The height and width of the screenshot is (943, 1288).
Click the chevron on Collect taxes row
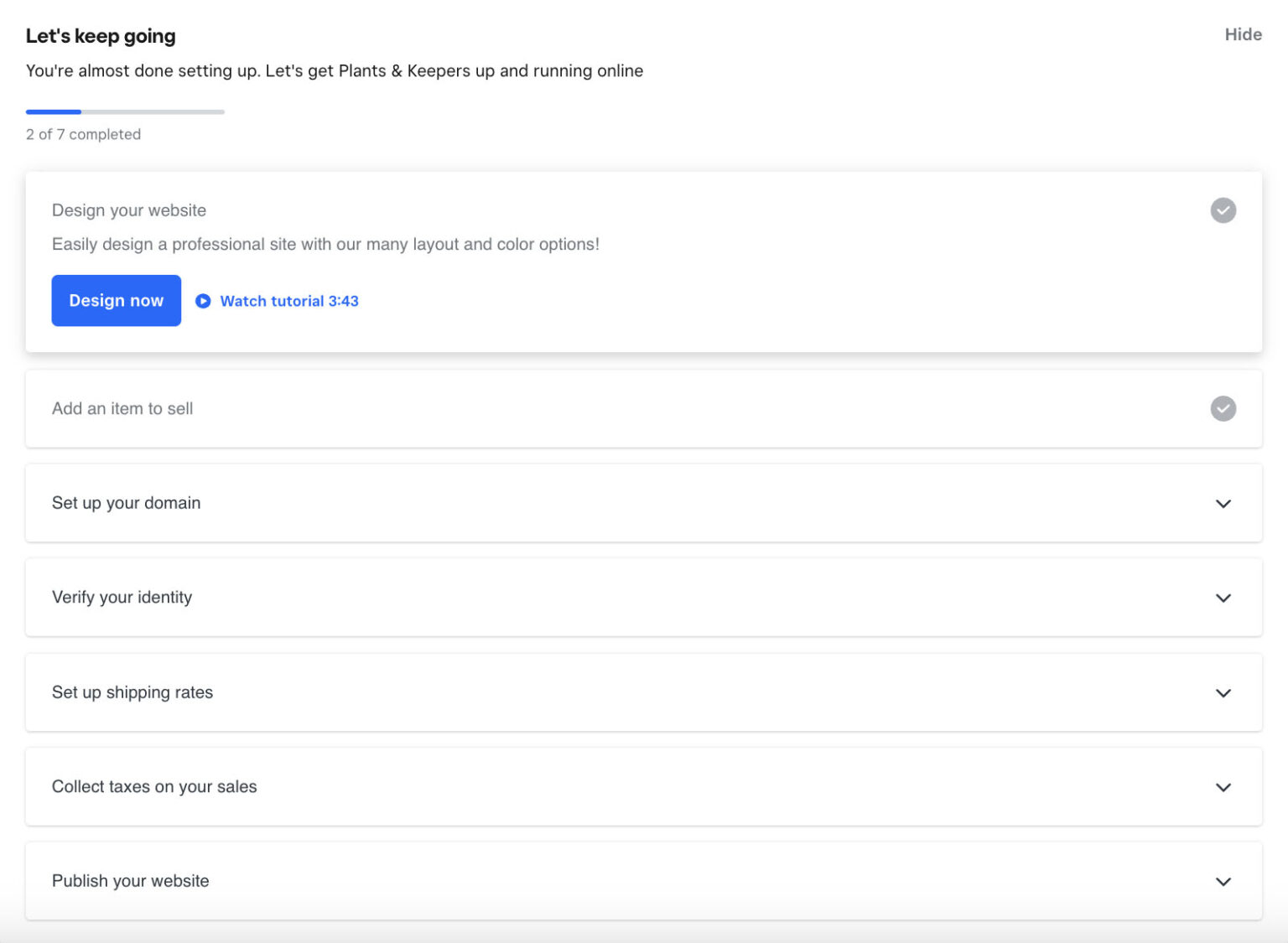point(1223,787)
